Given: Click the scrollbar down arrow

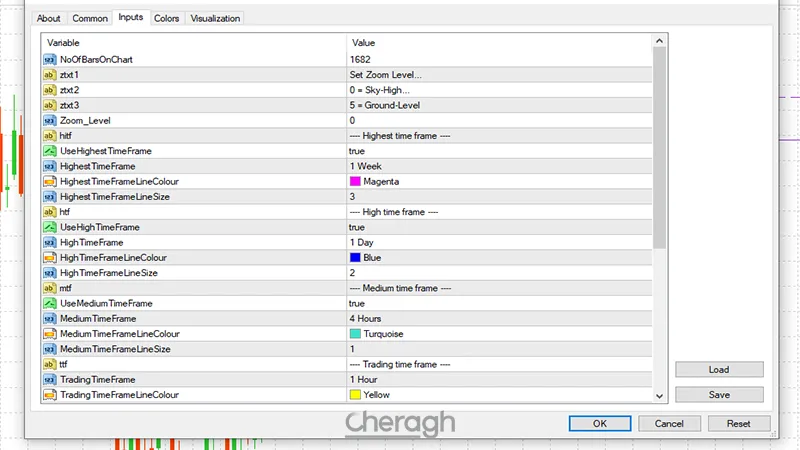Looking at the screenshot, I should [x=659, y=396].
